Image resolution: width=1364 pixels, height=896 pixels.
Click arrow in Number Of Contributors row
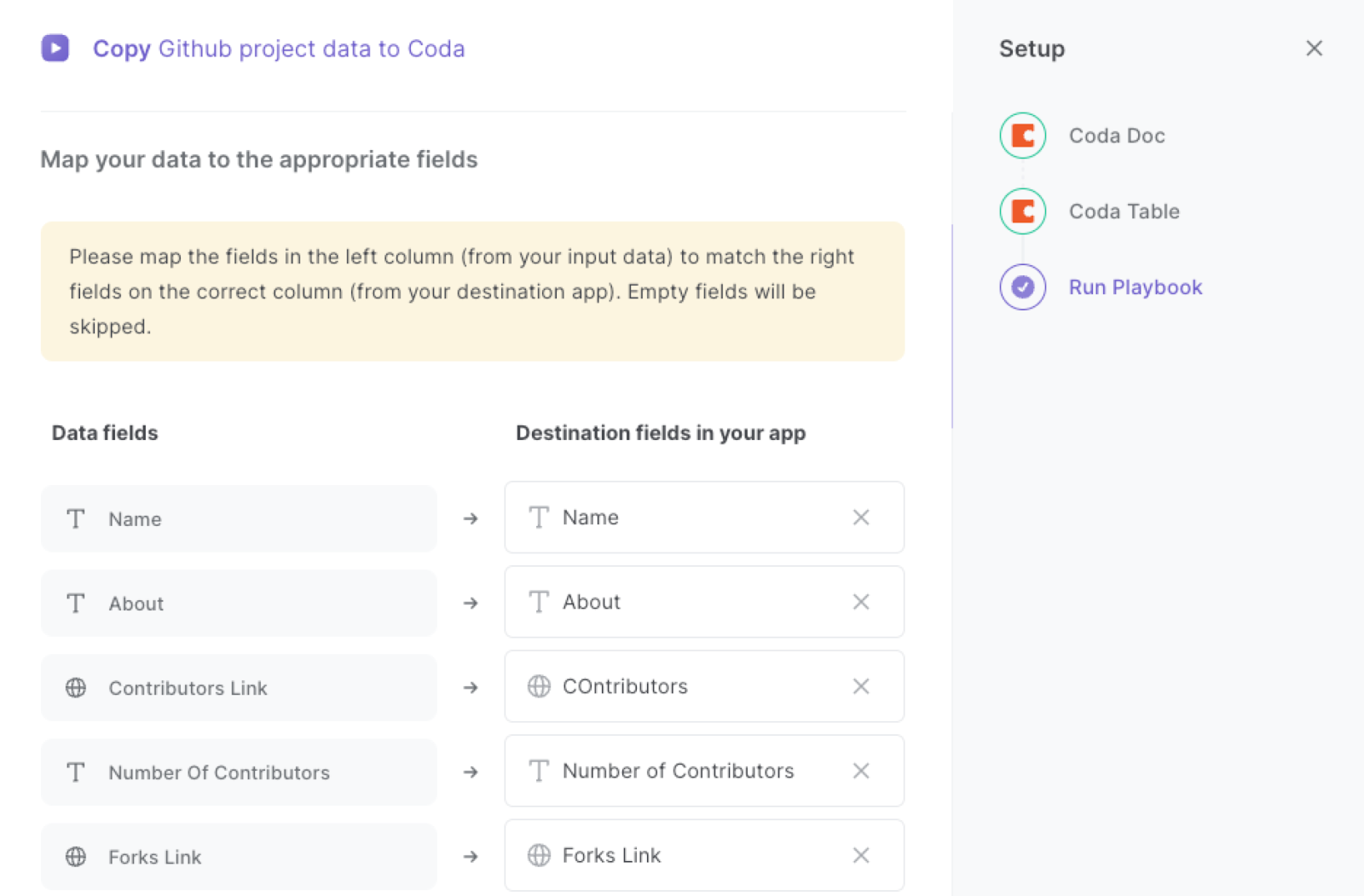(471, 772)
